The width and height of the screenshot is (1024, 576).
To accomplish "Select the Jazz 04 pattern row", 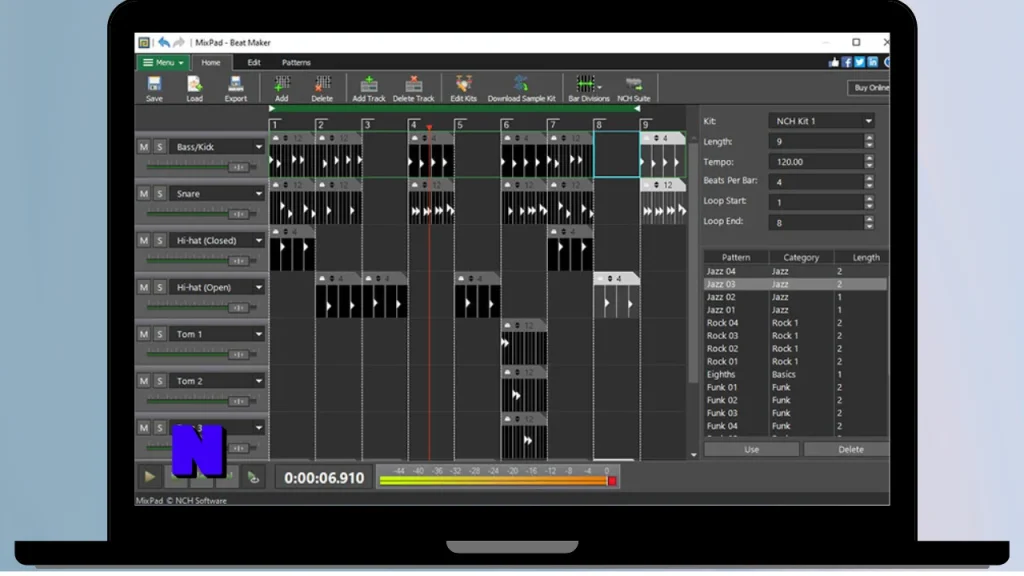I will [x=795, y=271].
